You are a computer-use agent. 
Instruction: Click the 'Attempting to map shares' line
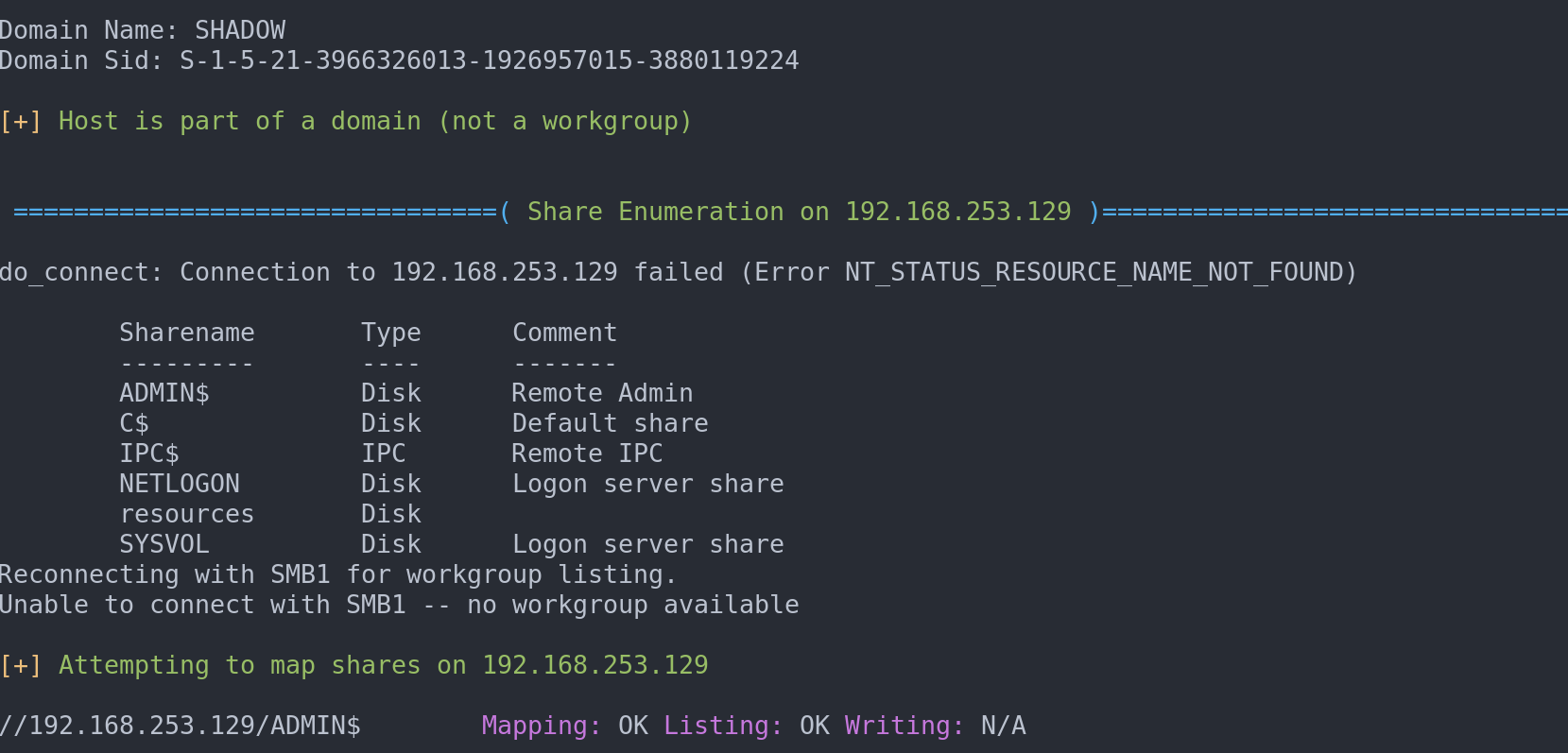click(383, 666)
